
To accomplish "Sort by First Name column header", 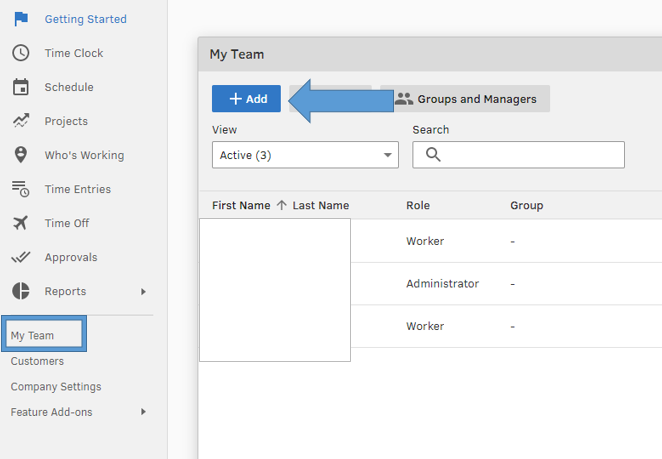I will [241, 206].
